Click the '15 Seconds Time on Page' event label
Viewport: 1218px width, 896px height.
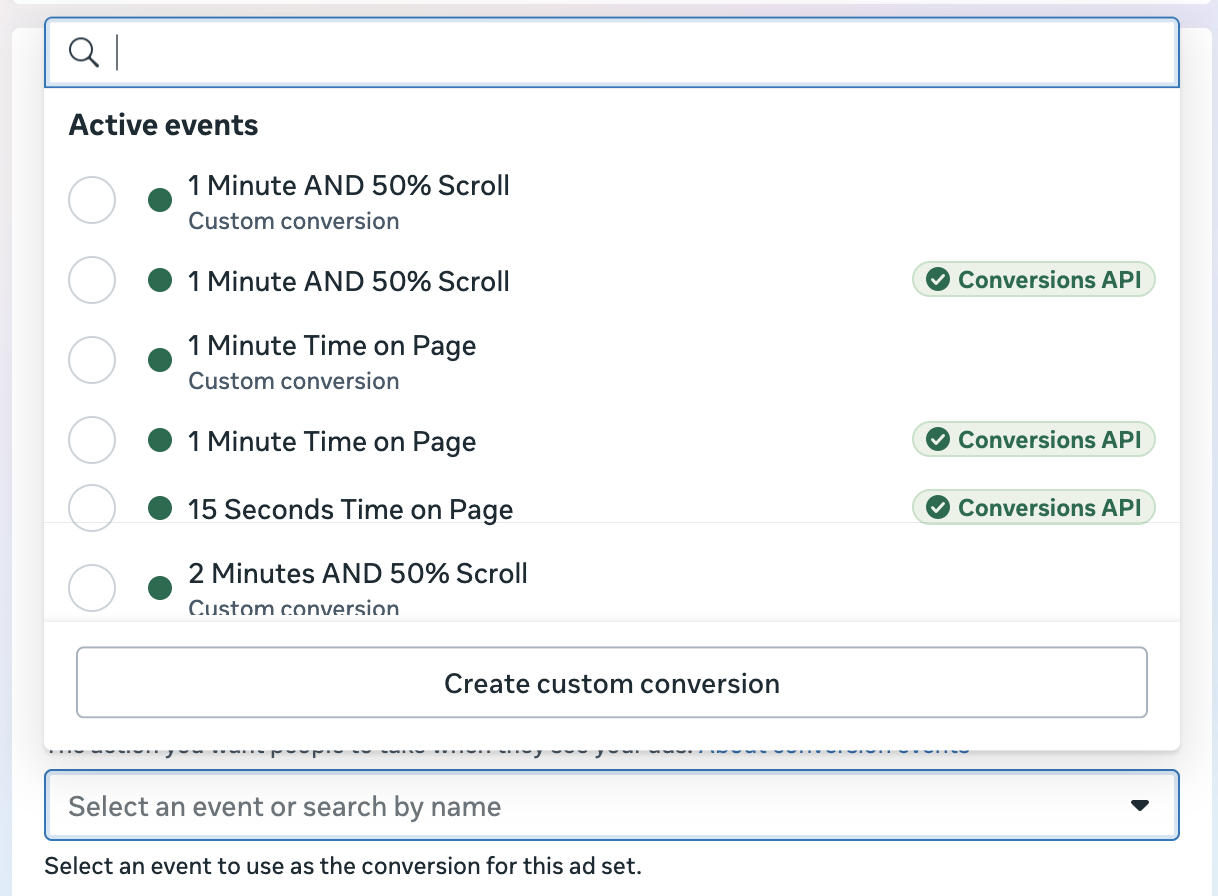350,509
